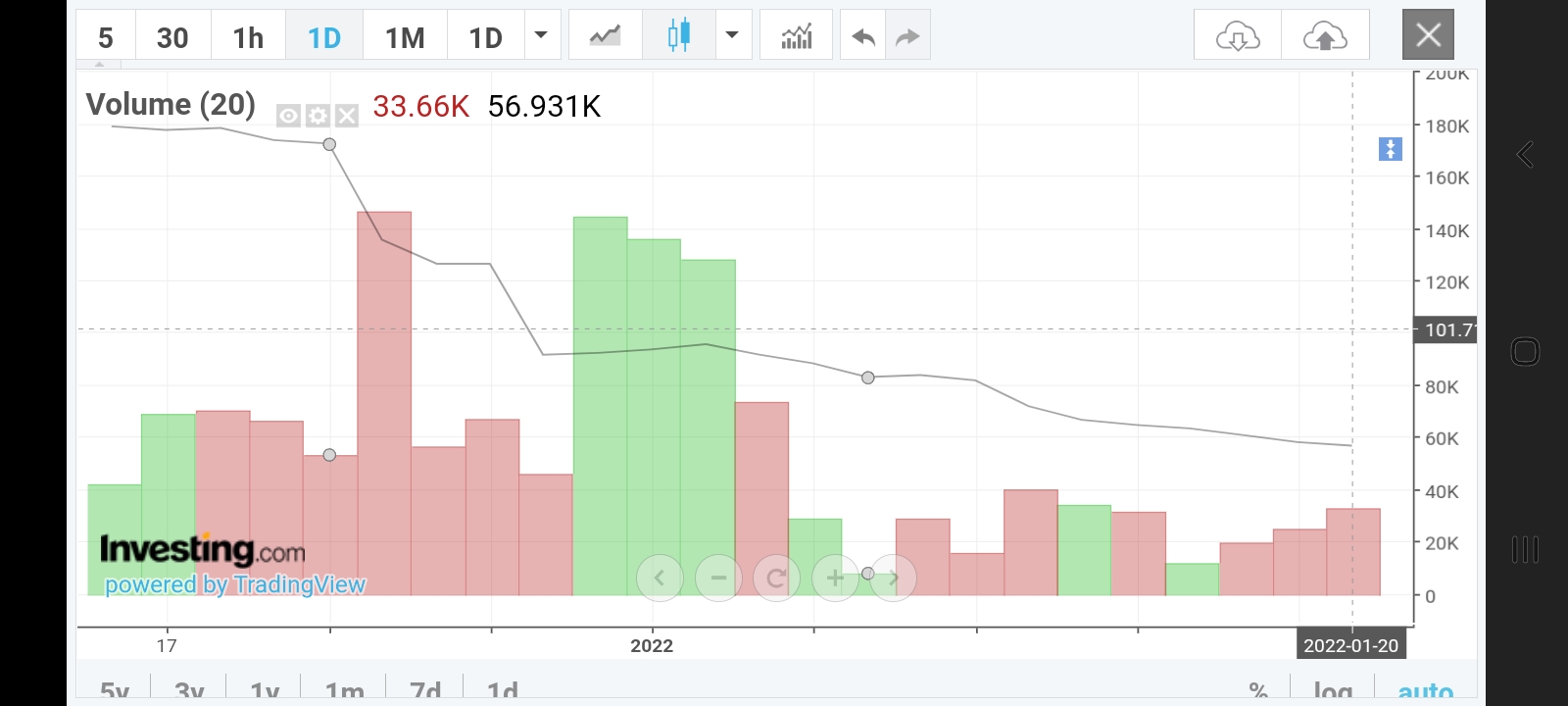
Task: Open Volume indicator settings gear
Action: click(318, 116)
